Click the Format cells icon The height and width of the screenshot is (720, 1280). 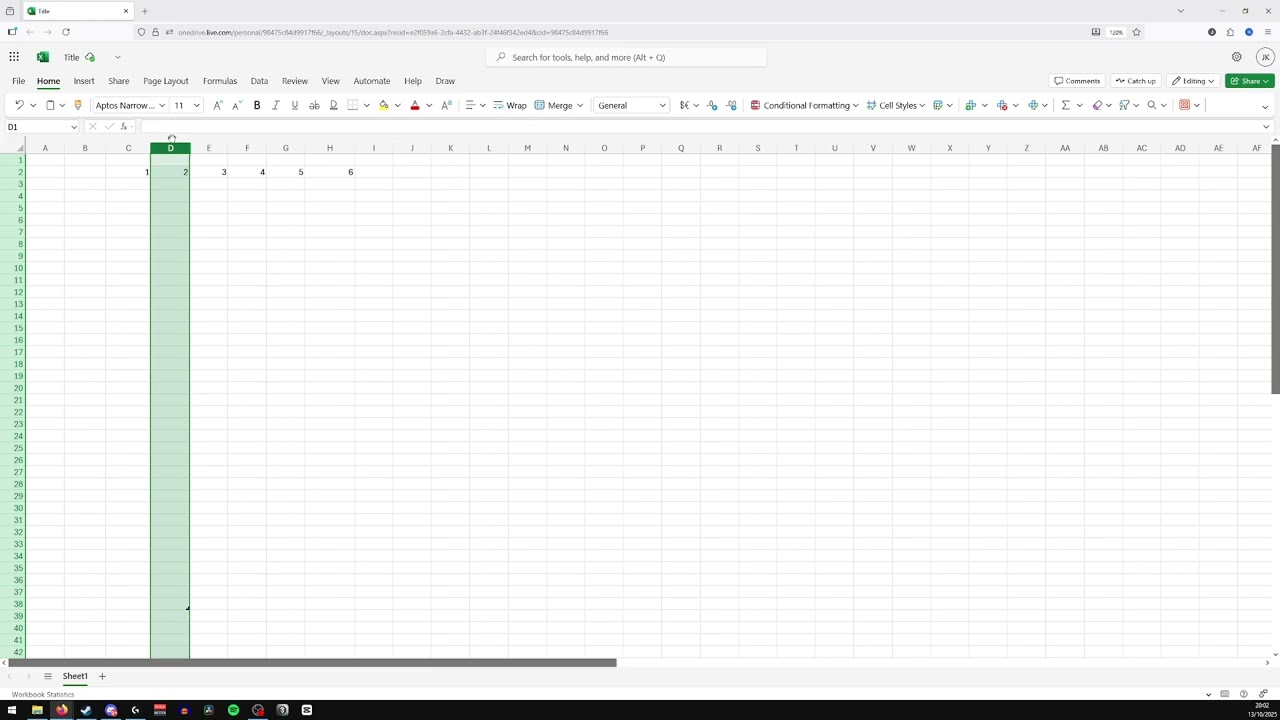click(x=1033, y=105)
